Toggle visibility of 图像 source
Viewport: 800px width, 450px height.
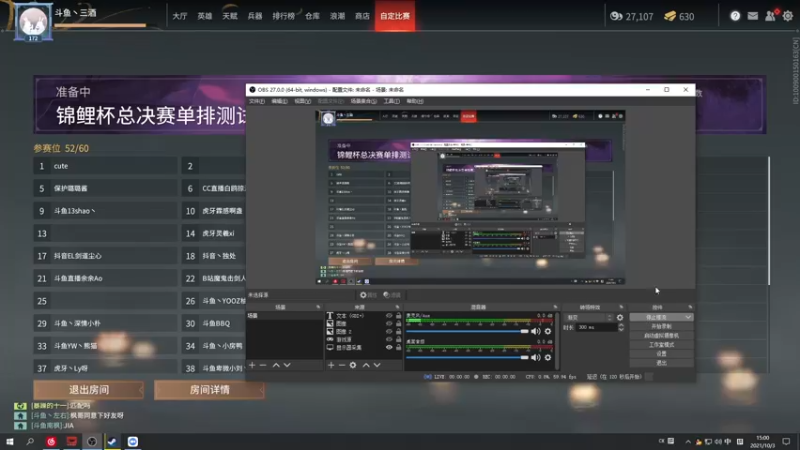click(x=389, y=323)
